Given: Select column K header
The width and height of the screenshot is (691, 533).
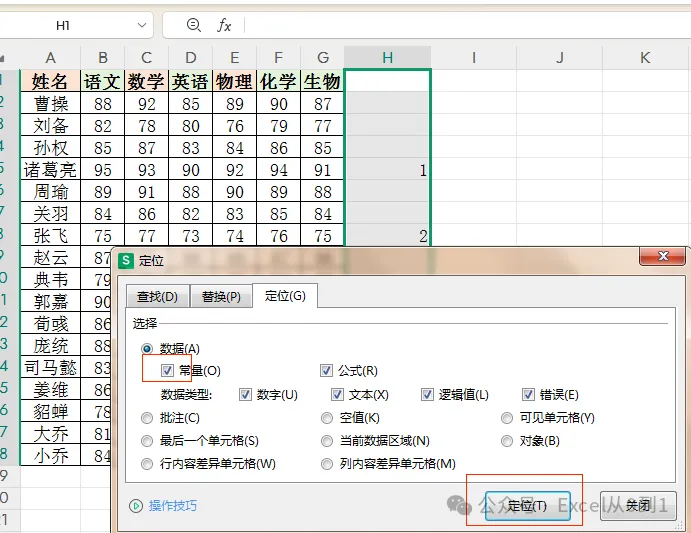Looking at the screenshot, I should [x=645, y=58].
